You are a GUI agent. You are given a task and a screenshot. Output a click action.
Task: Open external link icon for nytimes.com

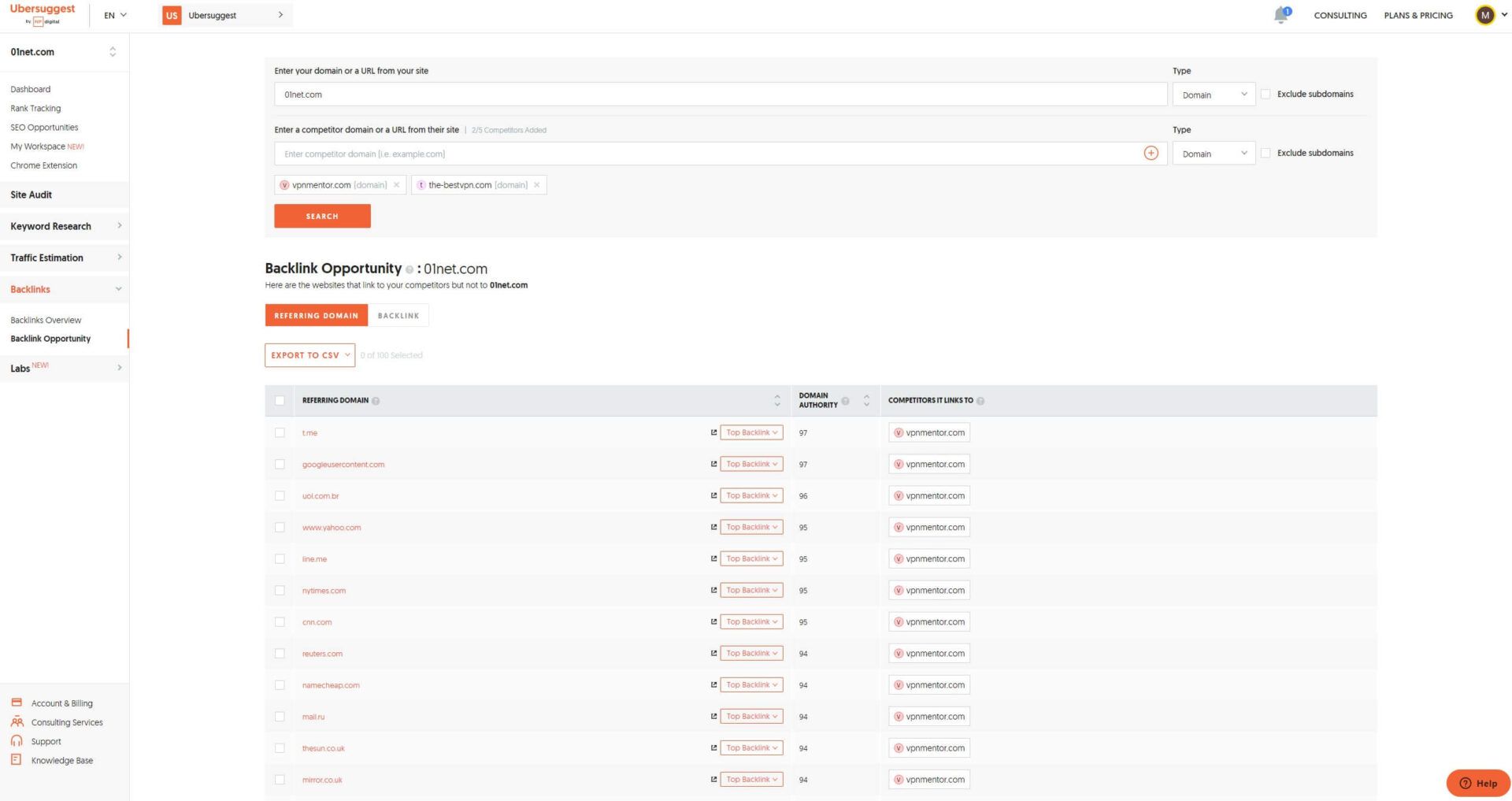click(x=713, y=590)
